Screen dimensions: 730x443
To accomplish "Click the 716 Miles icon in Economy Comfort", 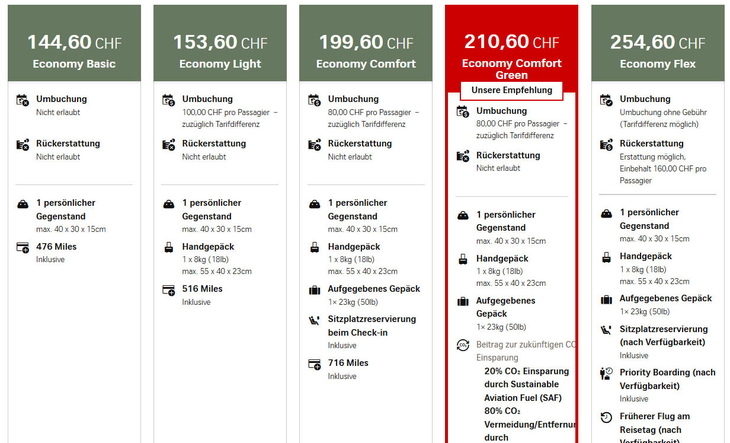I will (314, 364).
